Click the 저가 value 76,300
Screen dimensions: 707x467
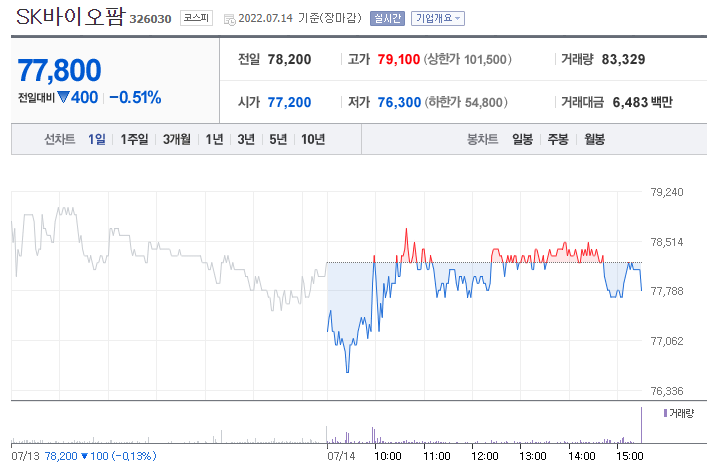click(399, 102)
